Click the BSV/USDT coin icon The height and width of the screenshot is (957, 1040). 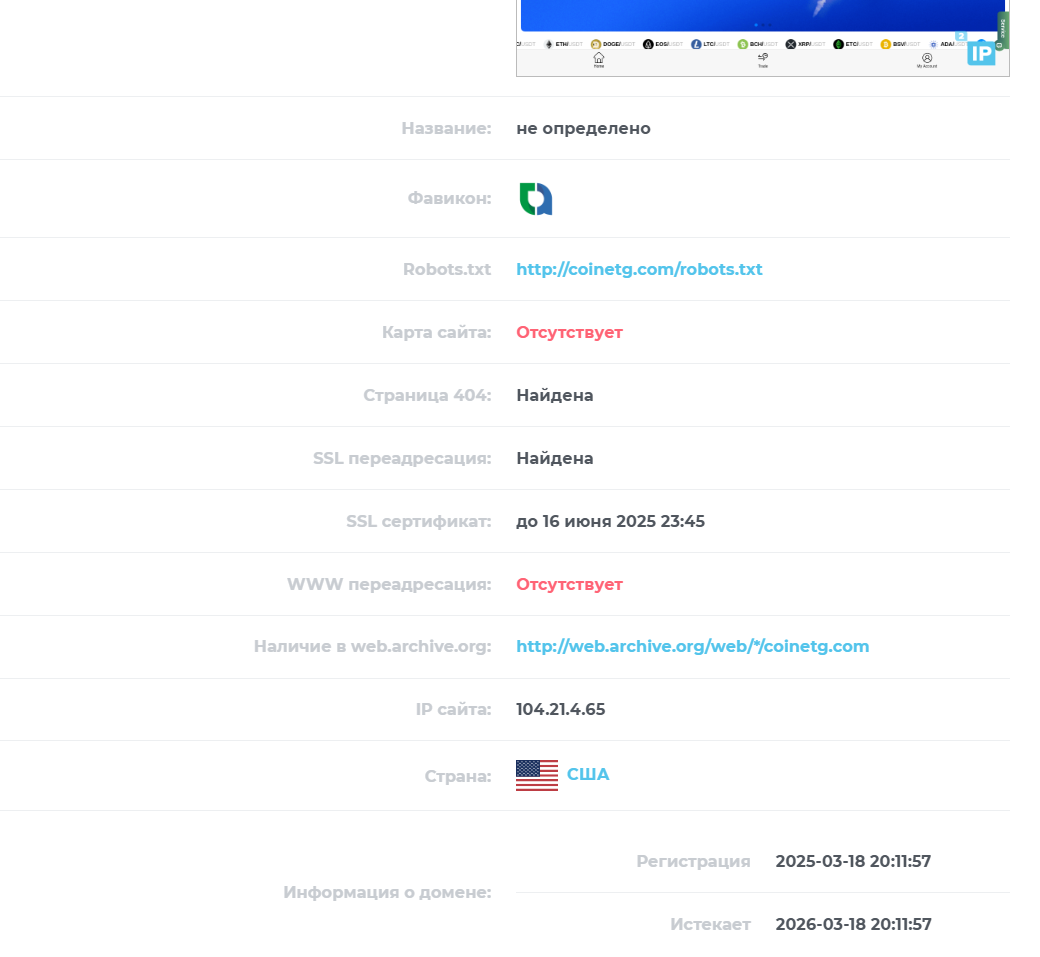coord(885,44)
